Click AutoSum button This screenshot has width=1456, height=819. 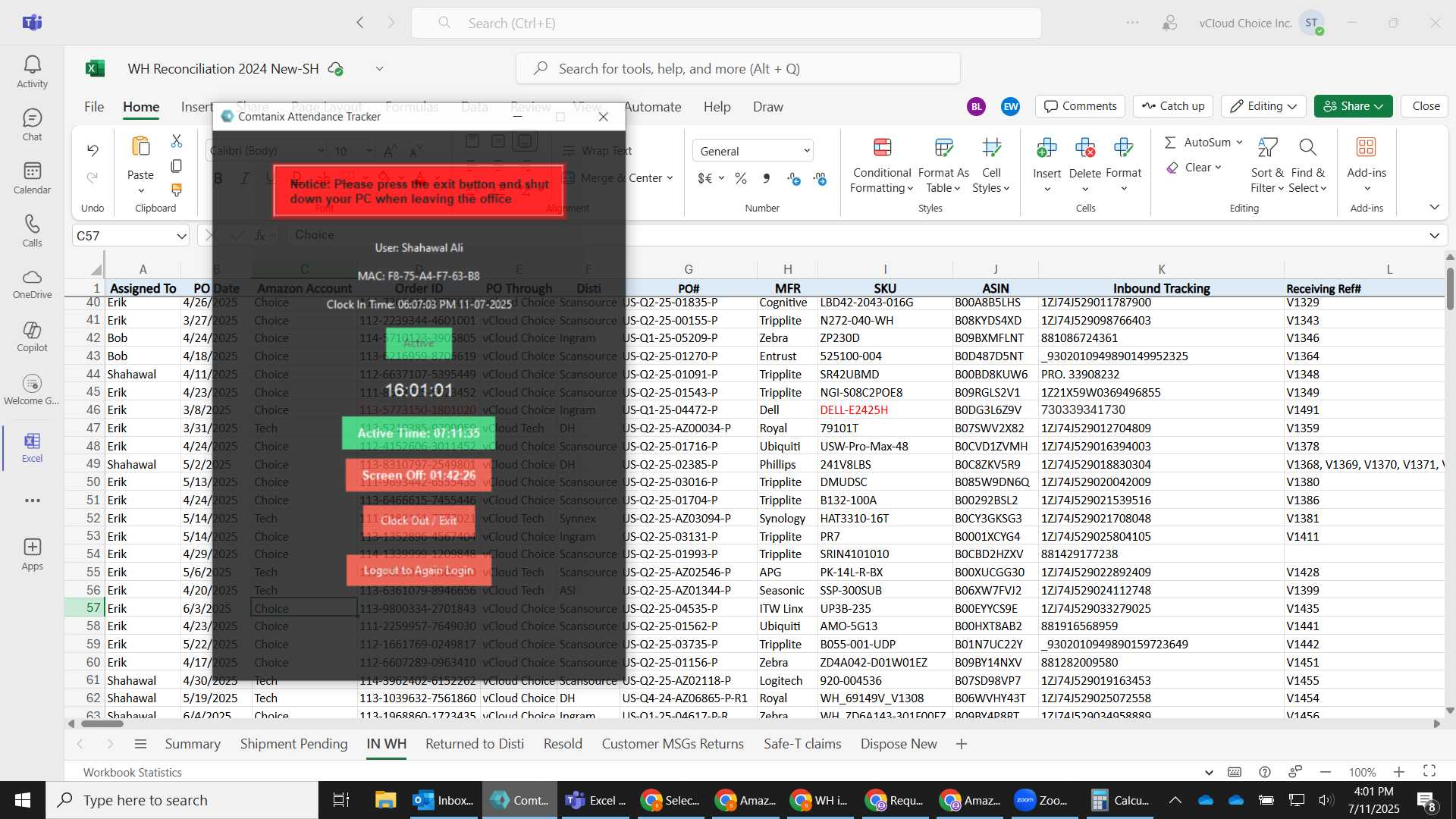1199,142
